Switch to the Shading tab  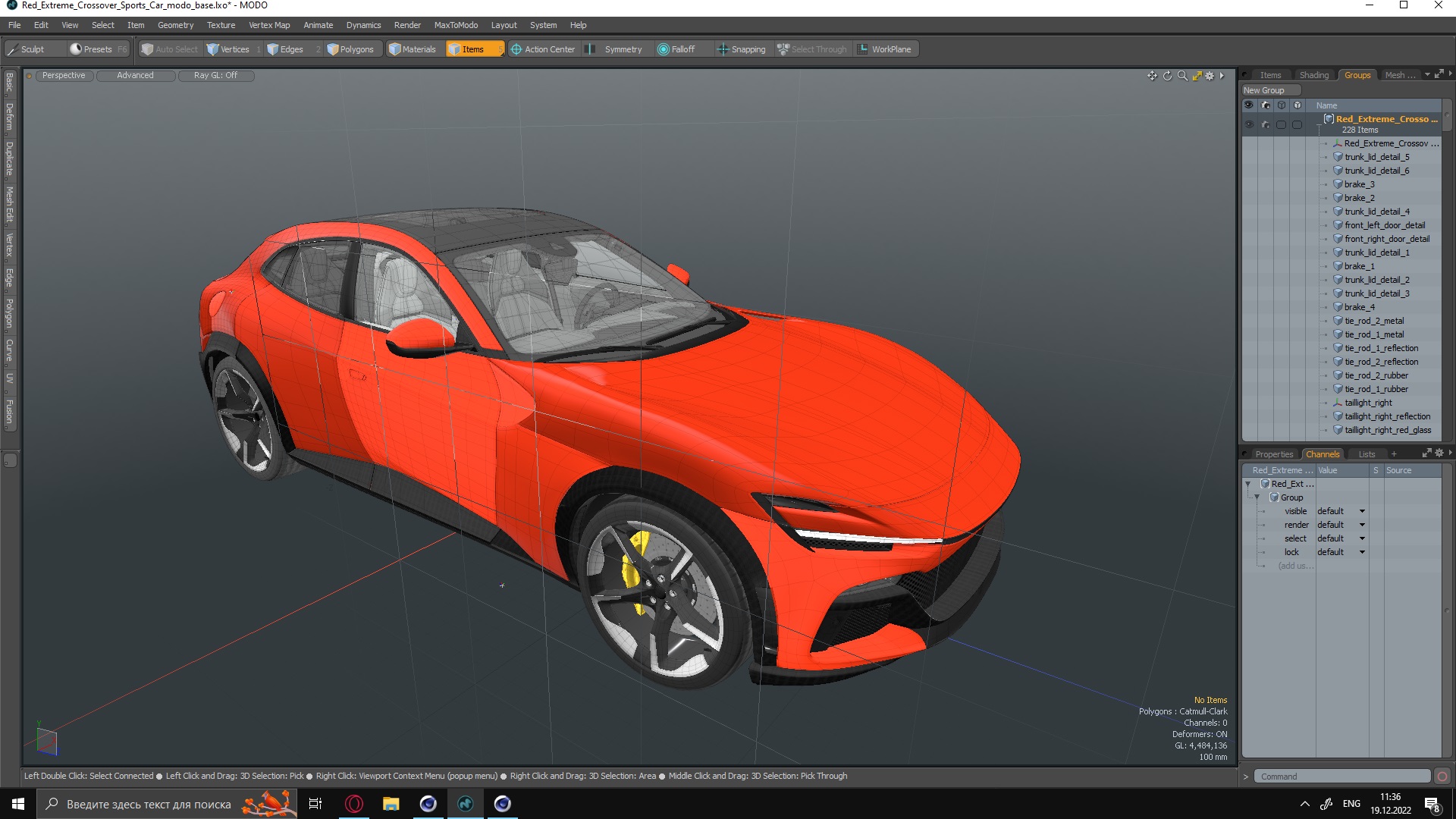(1313, 75)
